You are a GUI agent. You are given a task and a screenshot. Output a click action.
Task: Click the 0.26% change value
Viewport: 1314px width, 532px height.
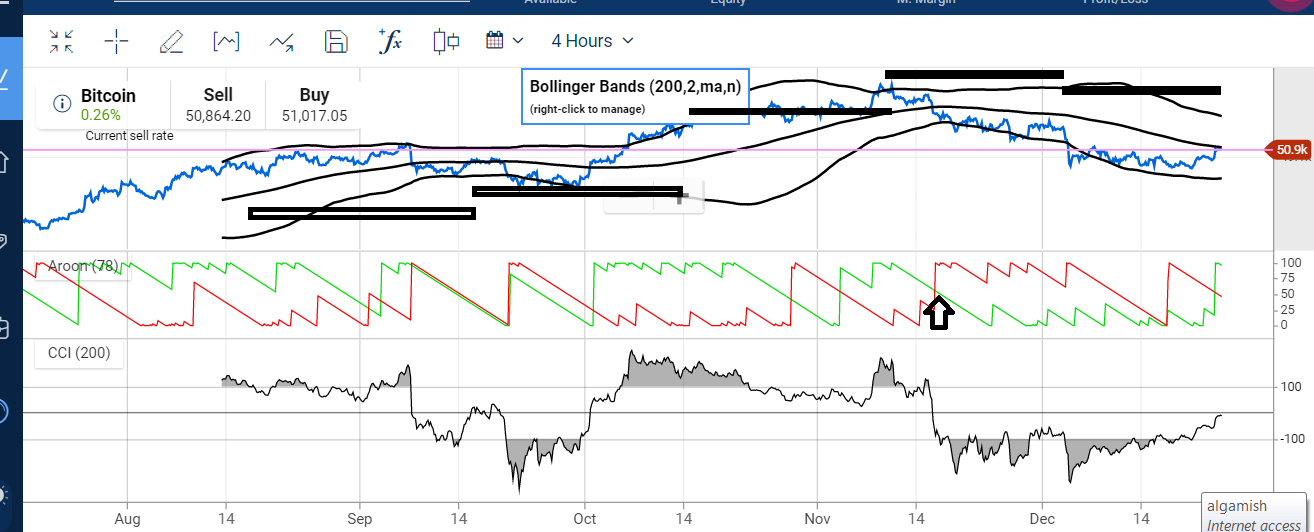click(x=101, y=115)
